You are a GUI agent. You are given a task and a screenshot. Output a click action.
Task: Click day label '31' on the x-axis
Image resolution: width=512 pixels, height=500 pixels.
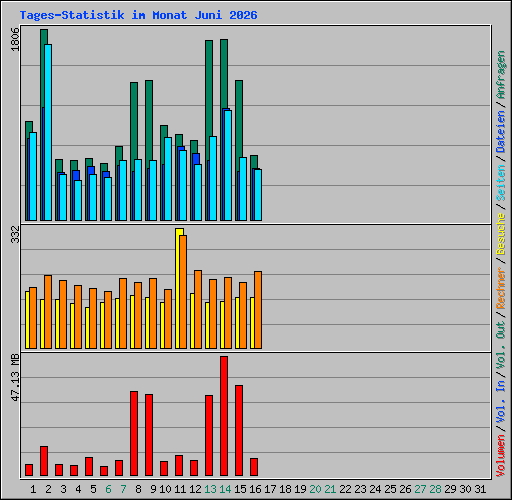[x=480, y=489]
